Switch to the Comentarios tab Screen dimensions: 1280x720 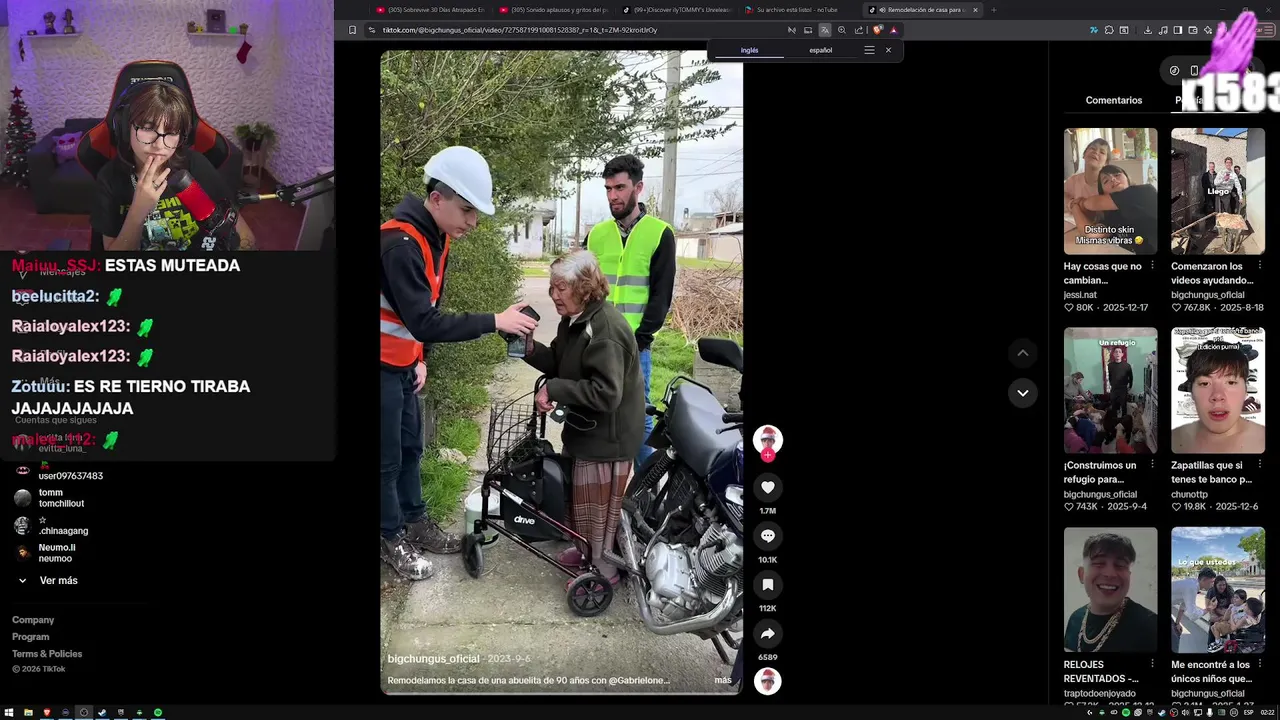point(1113,100)
